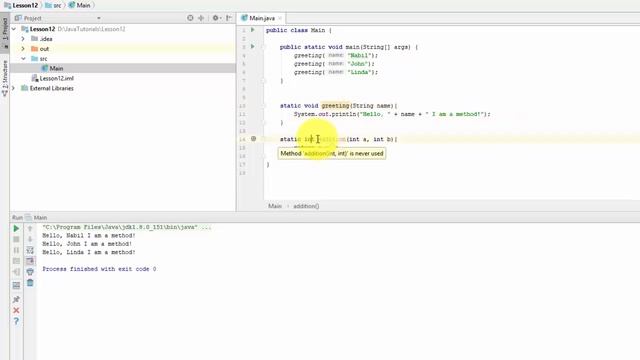Select Lesson12.iml file in tree
This screenshot has width=640, height=360.
pyautogui.click(x=56, y=78)
